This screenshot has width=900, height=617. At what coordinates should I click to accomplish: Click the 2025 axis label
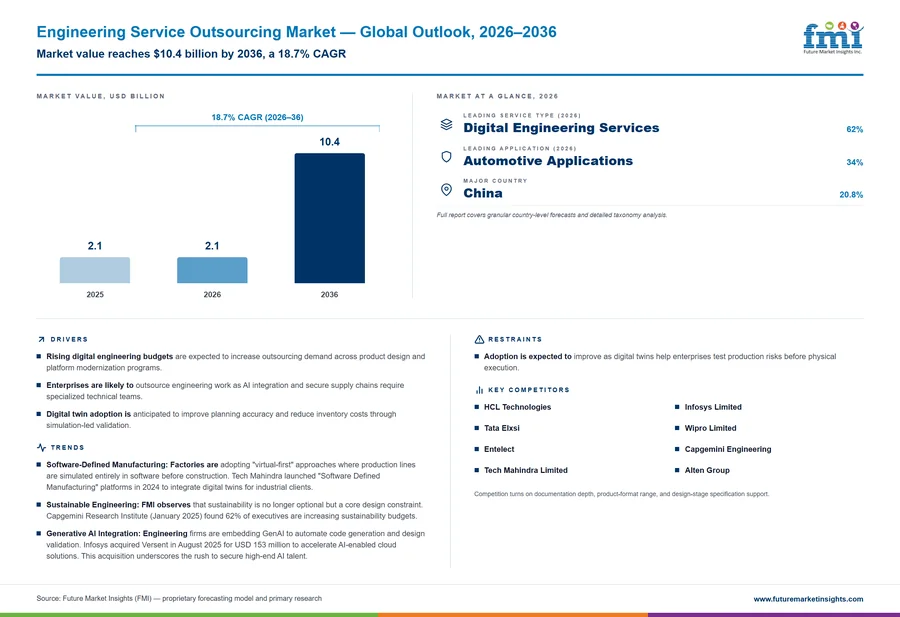pyautogui.click(x=95, y=294)
